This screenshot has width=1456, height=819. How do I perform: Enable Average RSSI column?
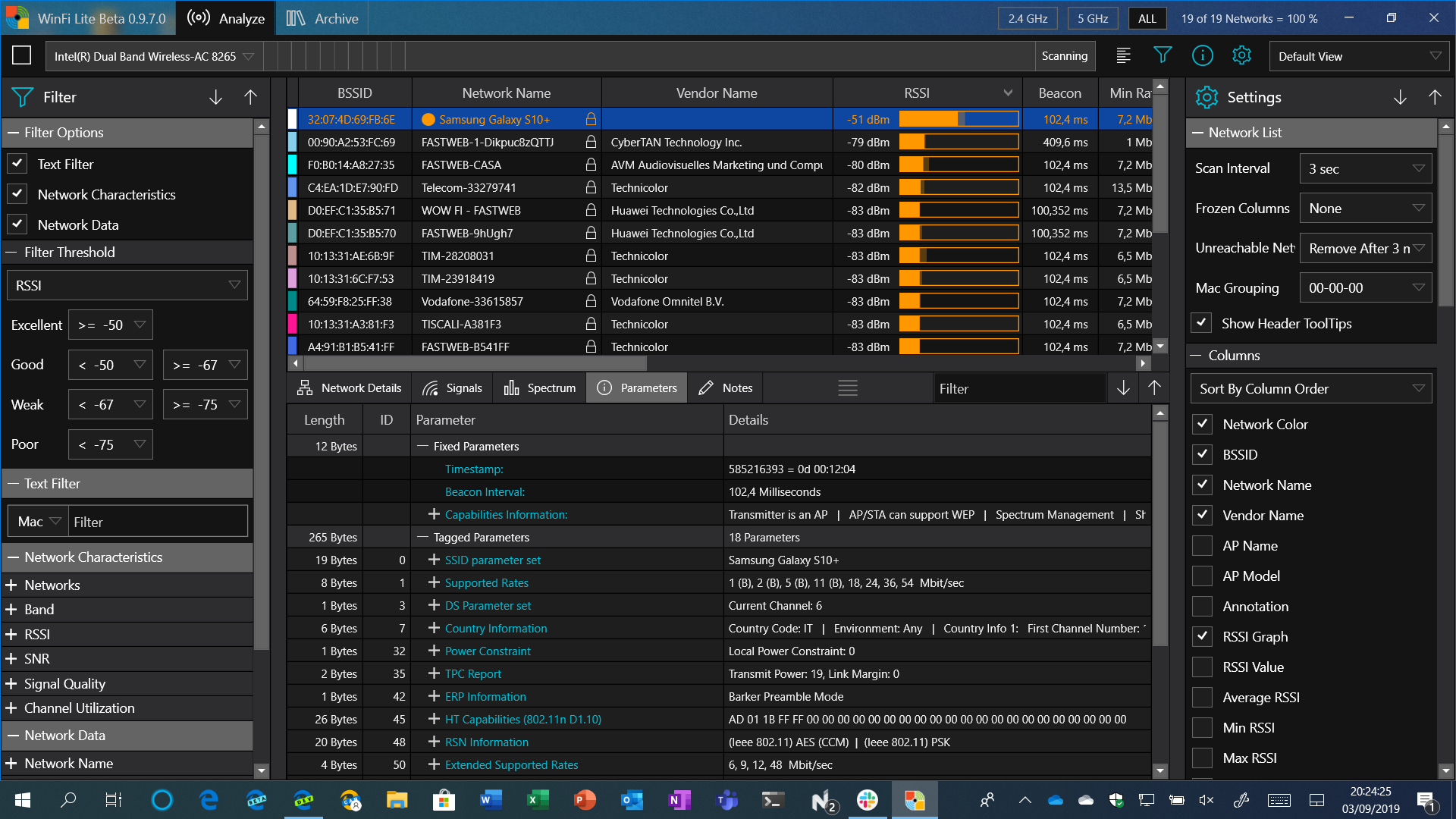click(x=1202, y=697)
